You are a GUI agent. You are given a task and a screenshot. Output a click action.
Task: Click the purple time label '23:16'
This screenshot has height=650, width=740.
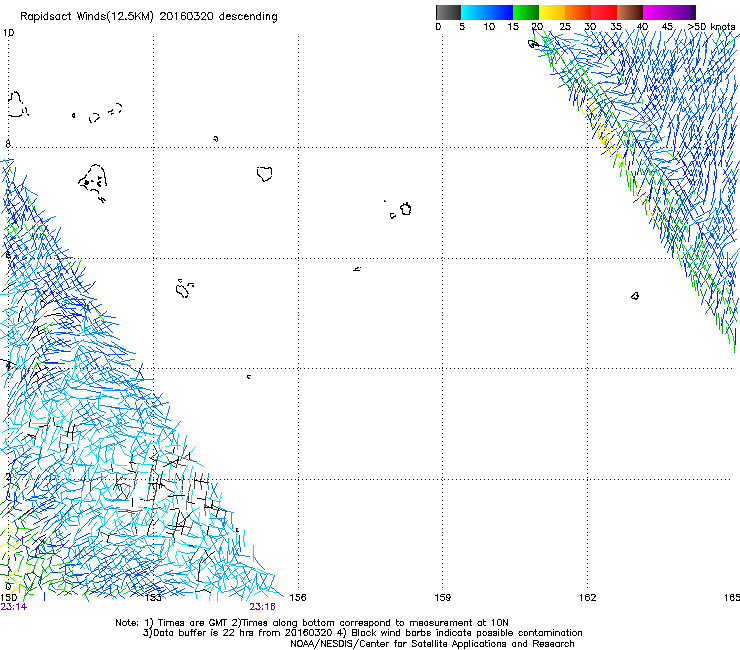click(262, 607)
